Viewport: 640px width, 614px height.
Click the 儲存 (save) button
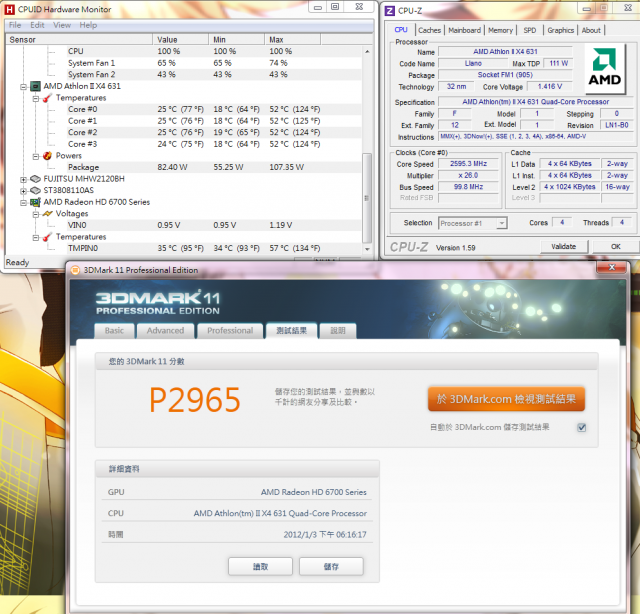pos(331,567)
